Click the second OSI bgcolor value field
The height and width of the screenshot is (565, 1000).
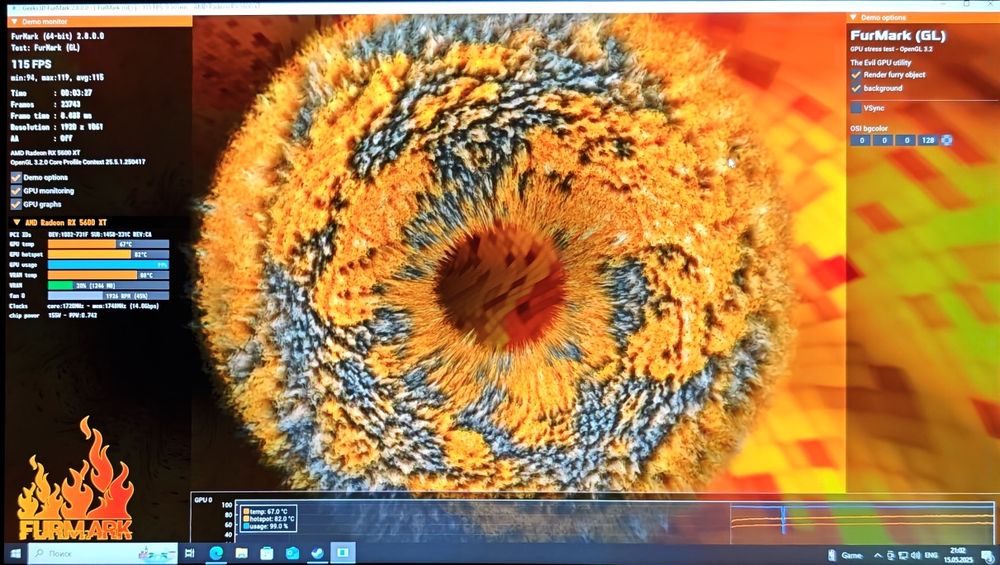(x=883, y=140)
